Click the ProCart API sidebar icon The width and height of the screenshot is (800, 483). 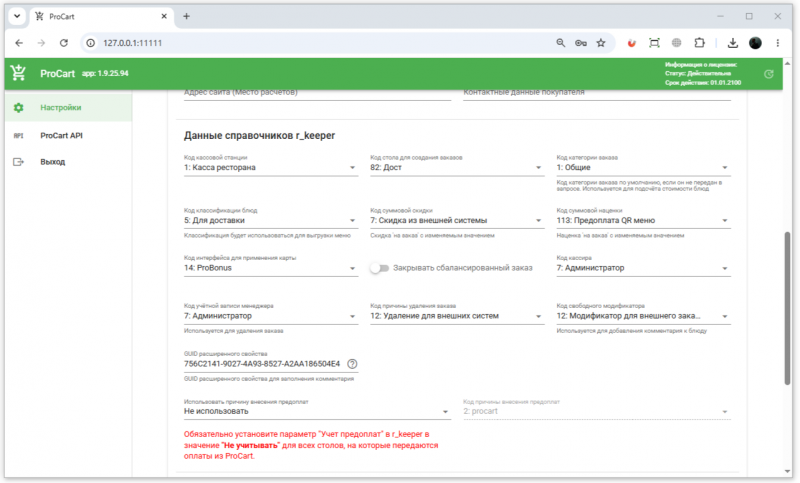coord(18,136)
